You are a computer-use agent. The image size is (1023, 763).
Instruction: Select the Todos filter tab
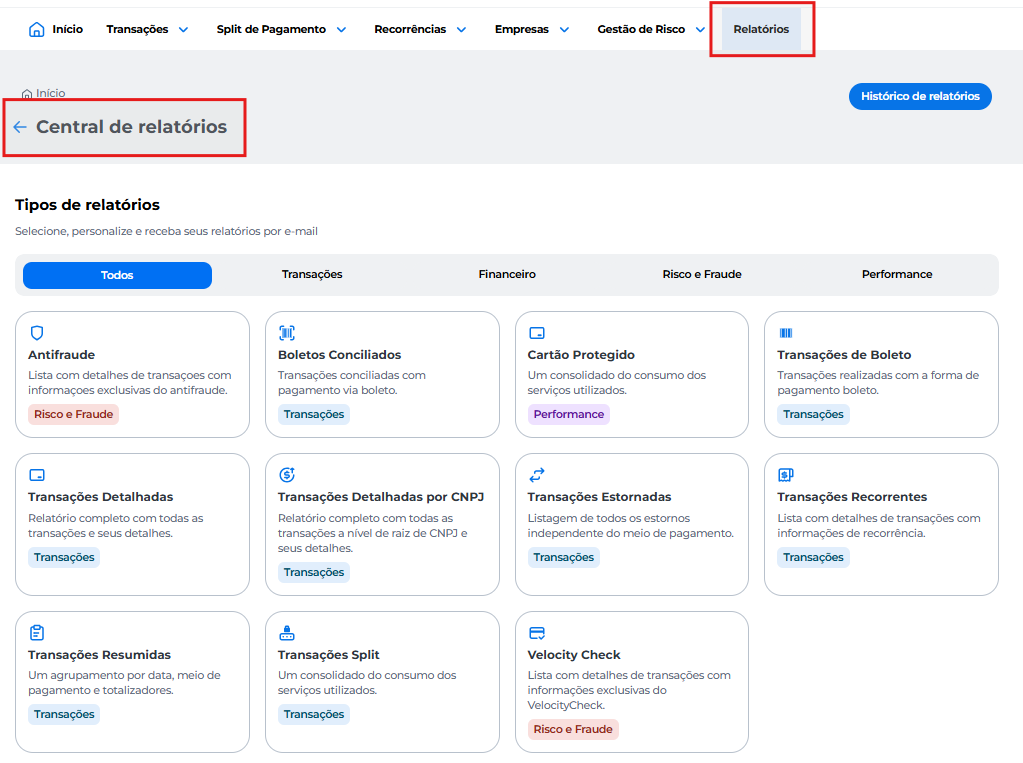tap(117, 275)
